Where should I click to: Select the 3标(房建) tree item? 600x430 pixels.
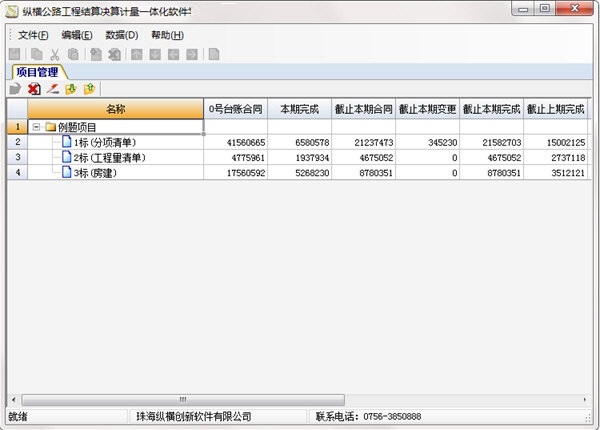[95, 173]
